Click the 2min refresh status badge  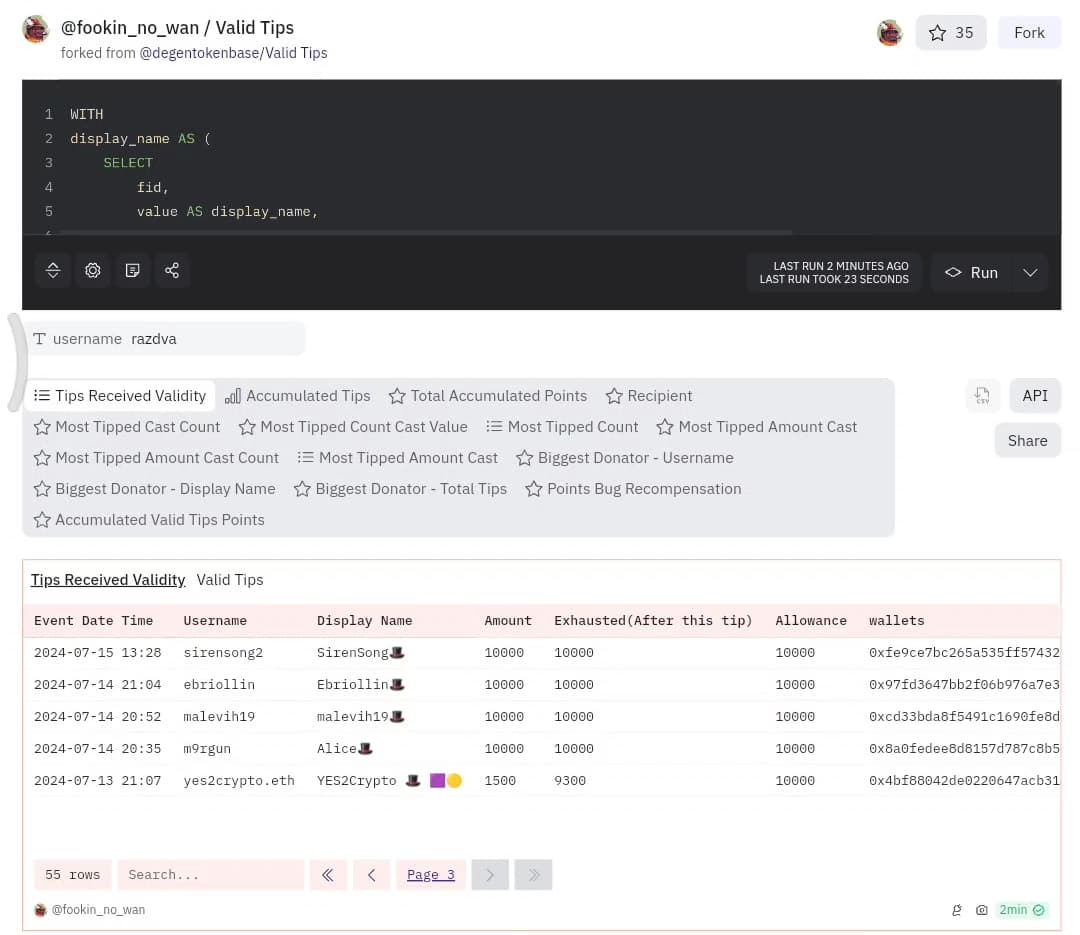coord(1021,910)
